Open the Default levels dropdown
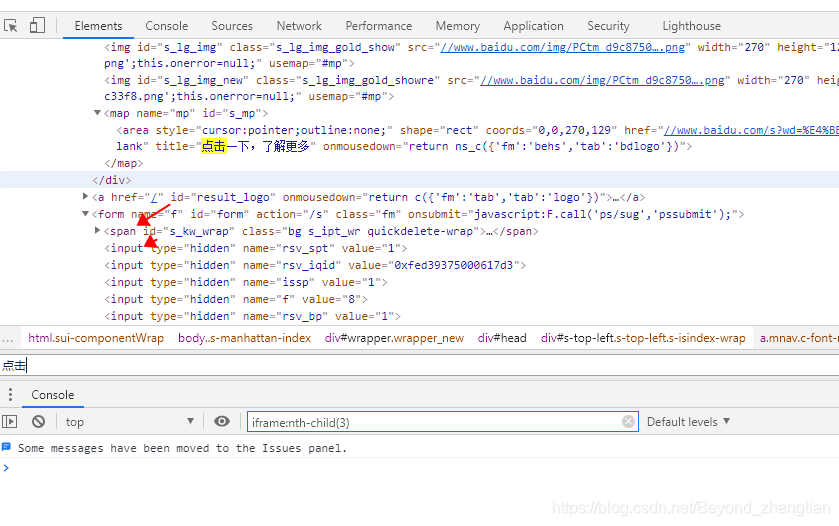The width and height of the screenshot is (839, 526). click(x=688, y=422)
